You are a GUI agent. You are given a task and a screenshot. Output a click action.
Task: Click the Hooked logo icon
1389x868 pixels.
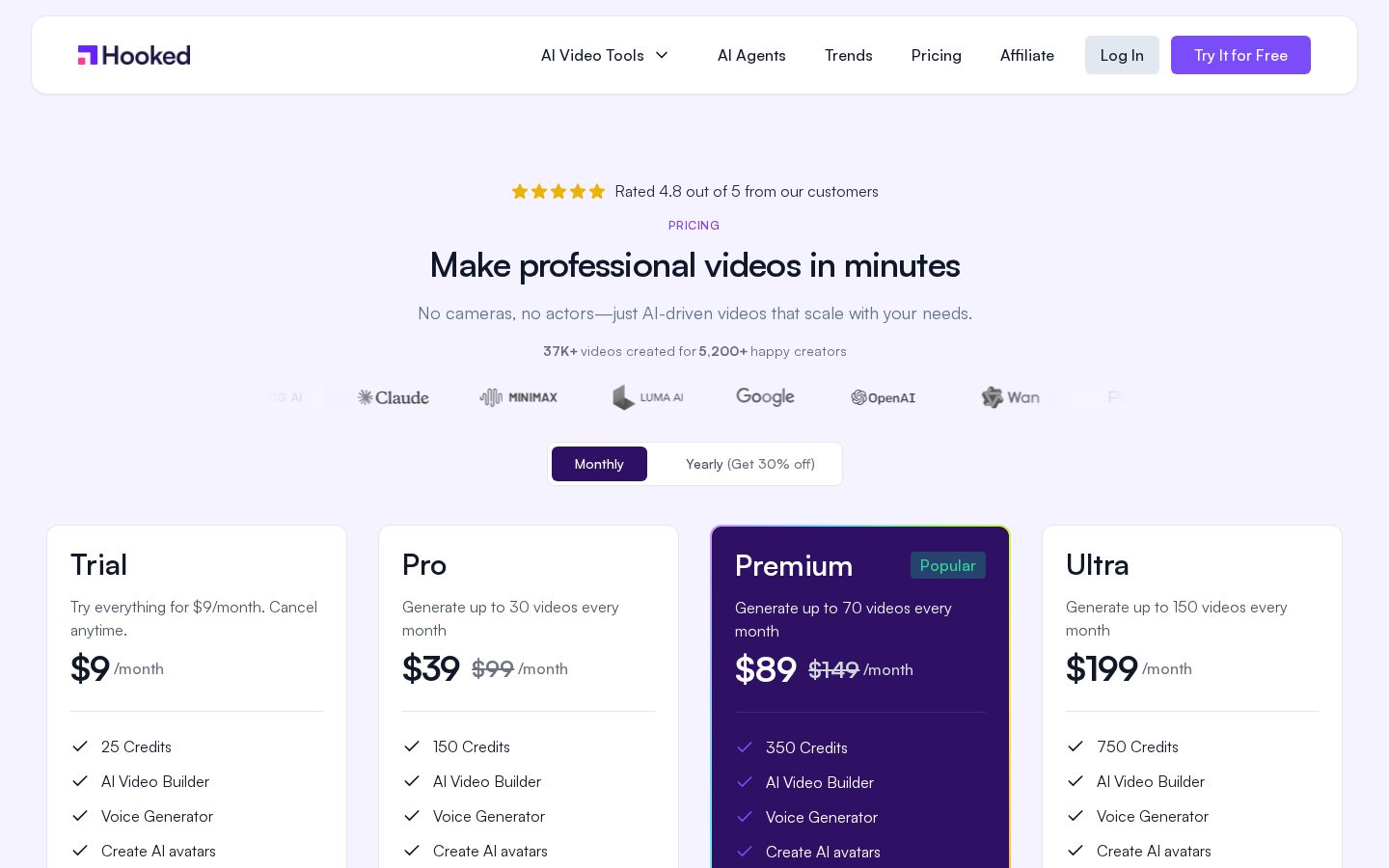click(x=88, y=55)
